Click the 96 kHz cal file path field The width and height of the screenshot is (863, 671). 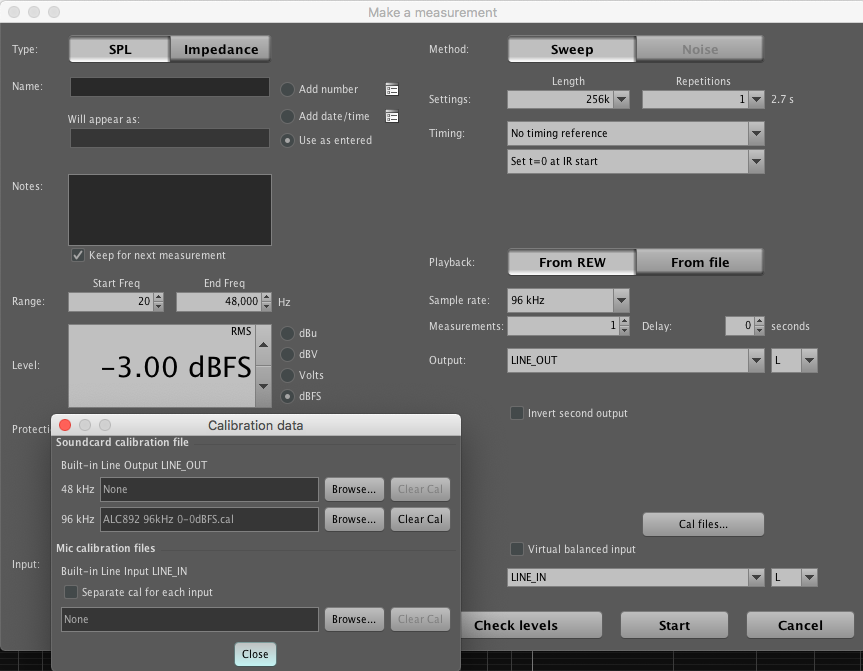[x=209, y=519]
